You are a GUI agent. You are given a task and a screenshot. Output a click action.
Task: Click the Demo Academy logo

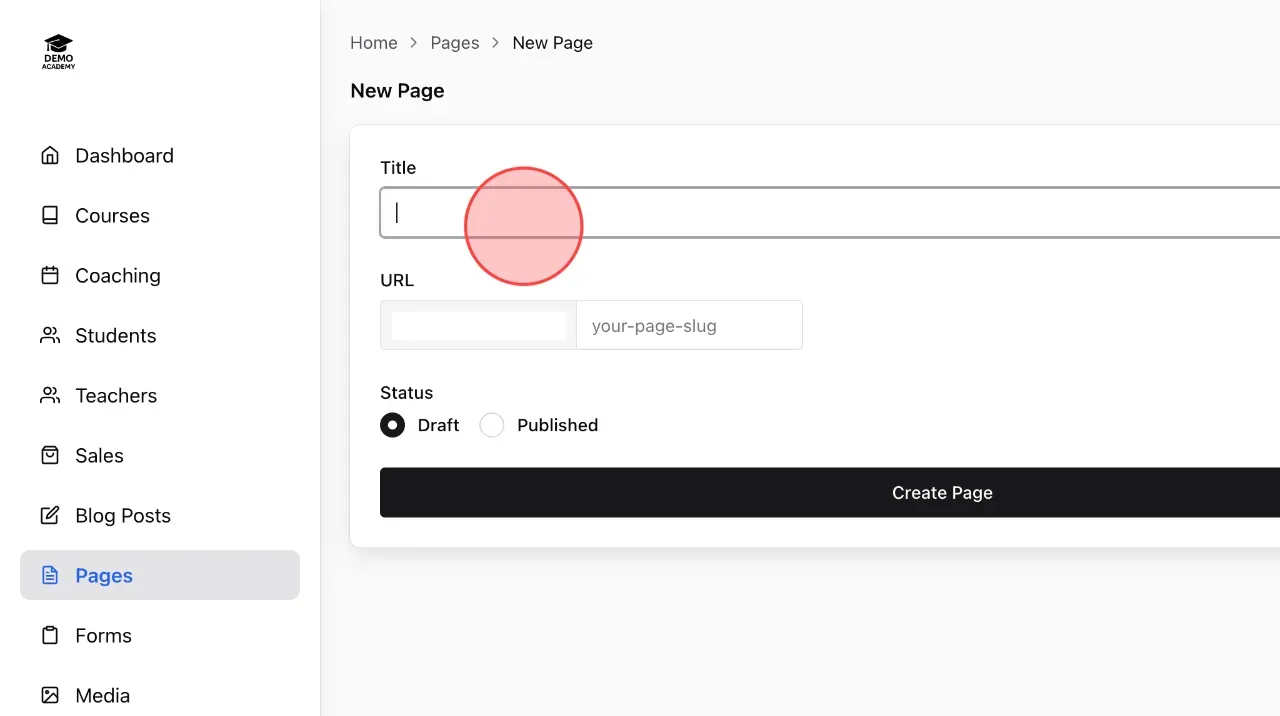[x=59, y=52]
